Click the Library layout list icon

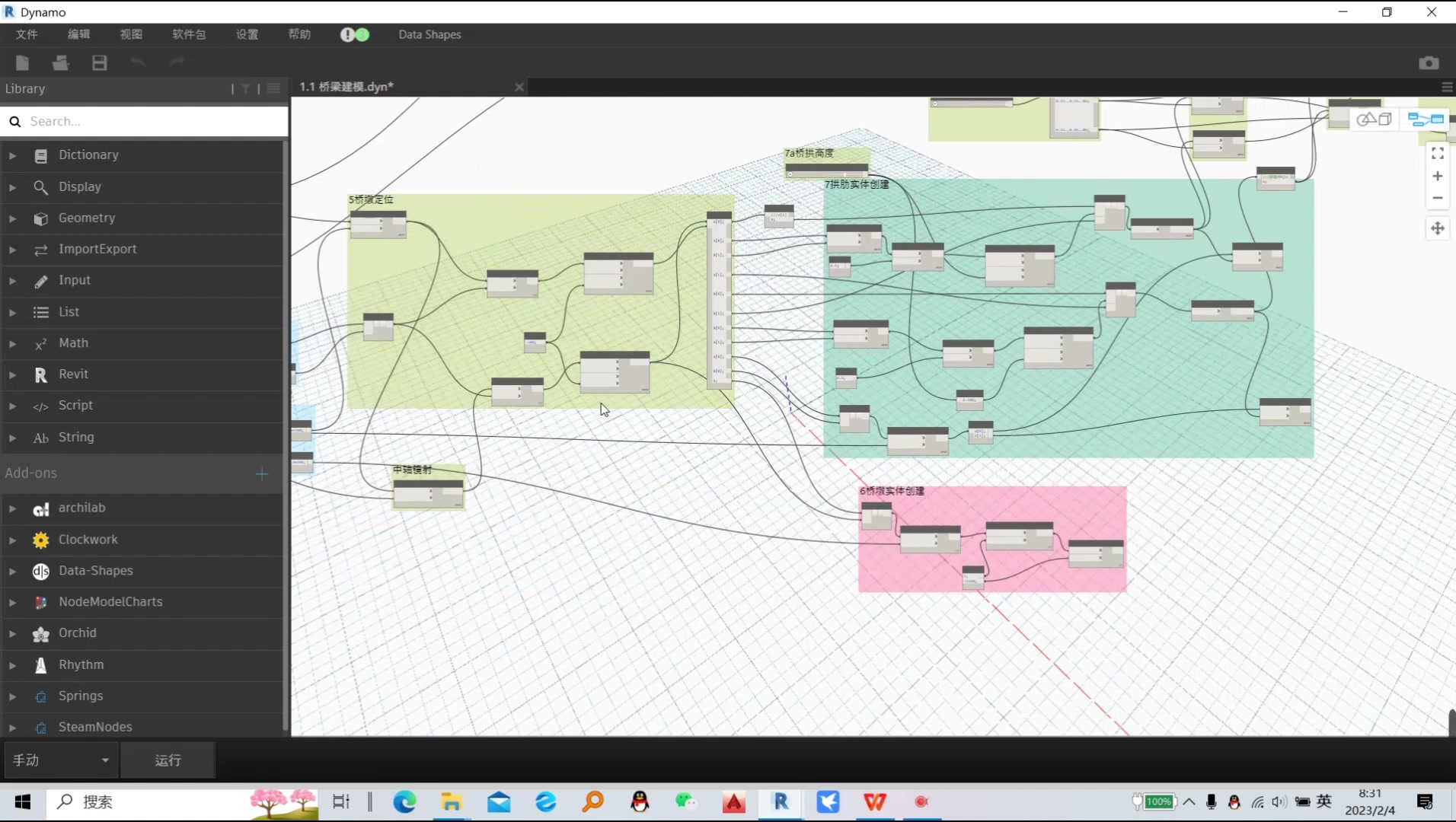point(273,89)
